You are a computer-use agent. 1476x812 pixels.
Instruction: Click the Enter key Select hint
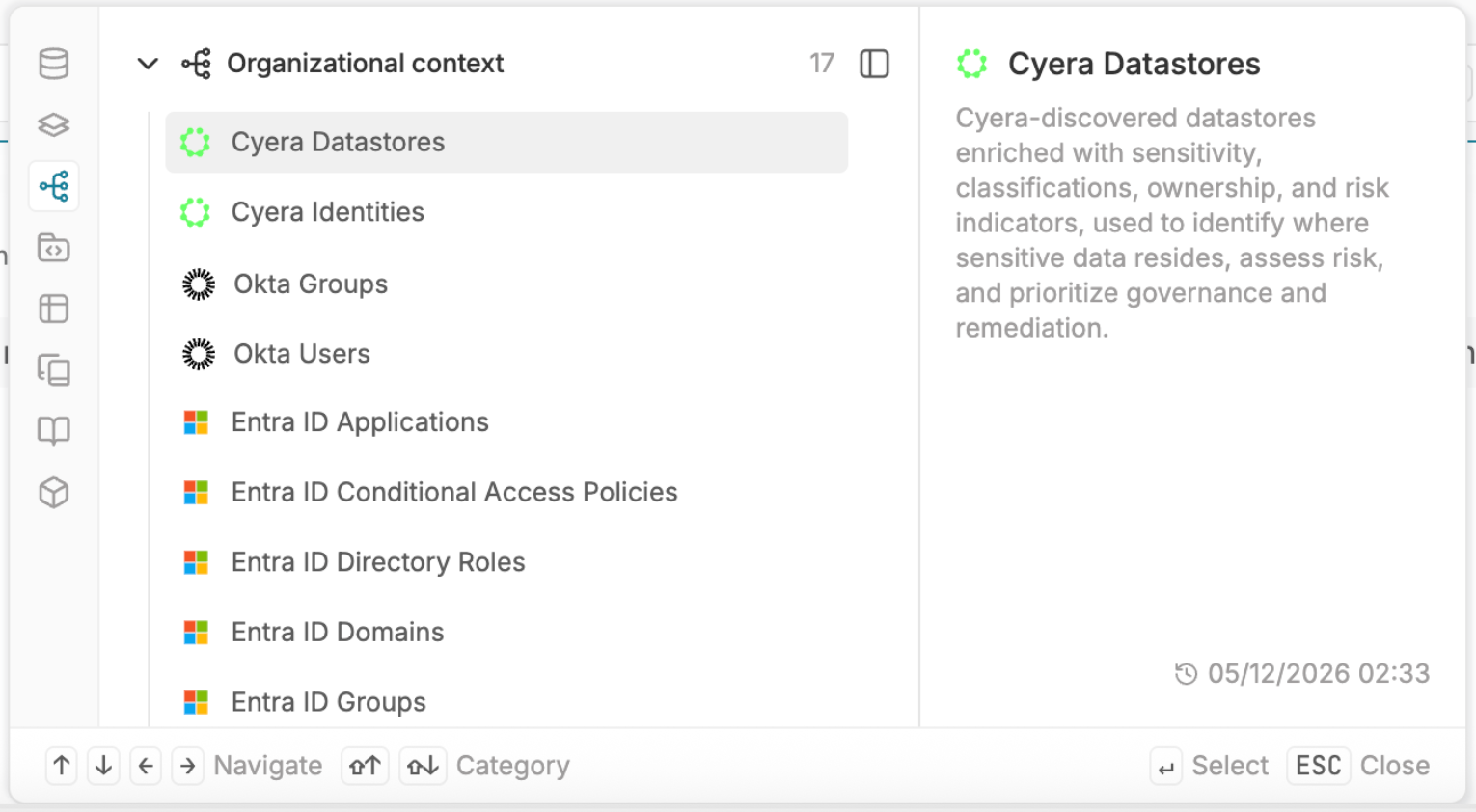[x=1166, y=767]
